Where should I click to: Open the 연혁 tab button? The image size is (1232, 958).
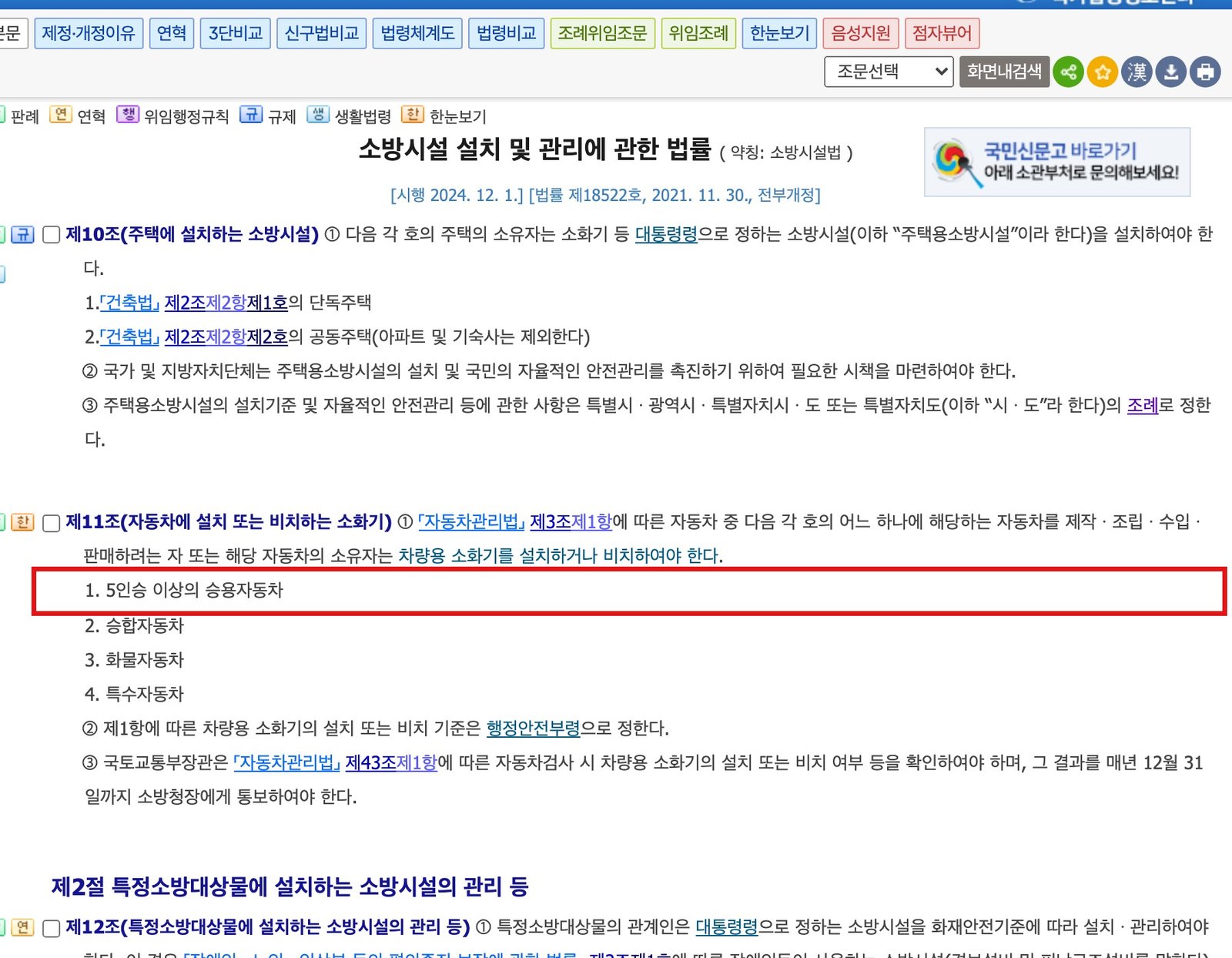coord(172,33)
